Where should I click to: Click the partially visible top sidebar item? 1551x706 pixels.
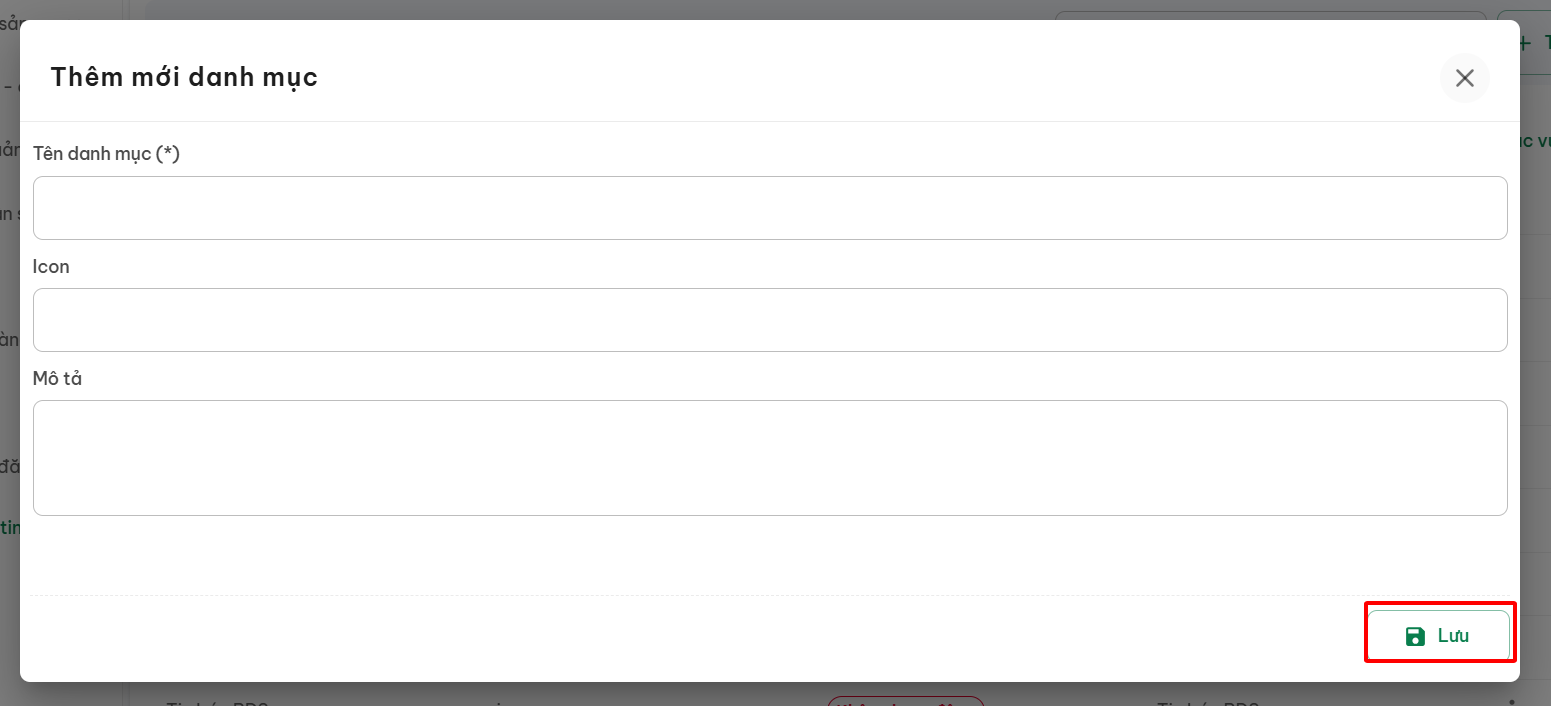pyautogui.click(x=10, y=25)
